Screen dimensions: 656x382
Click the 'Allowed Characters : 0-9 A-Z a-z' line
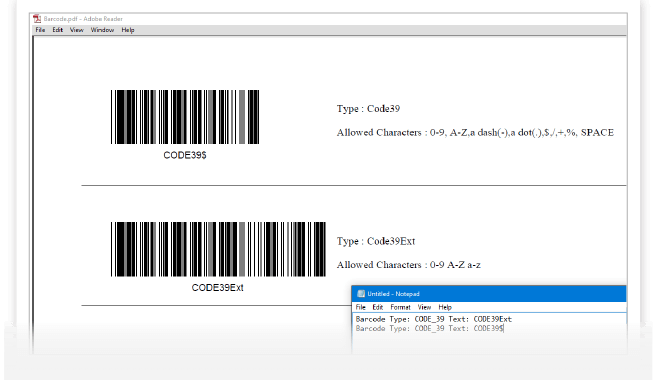pos(409,265)
